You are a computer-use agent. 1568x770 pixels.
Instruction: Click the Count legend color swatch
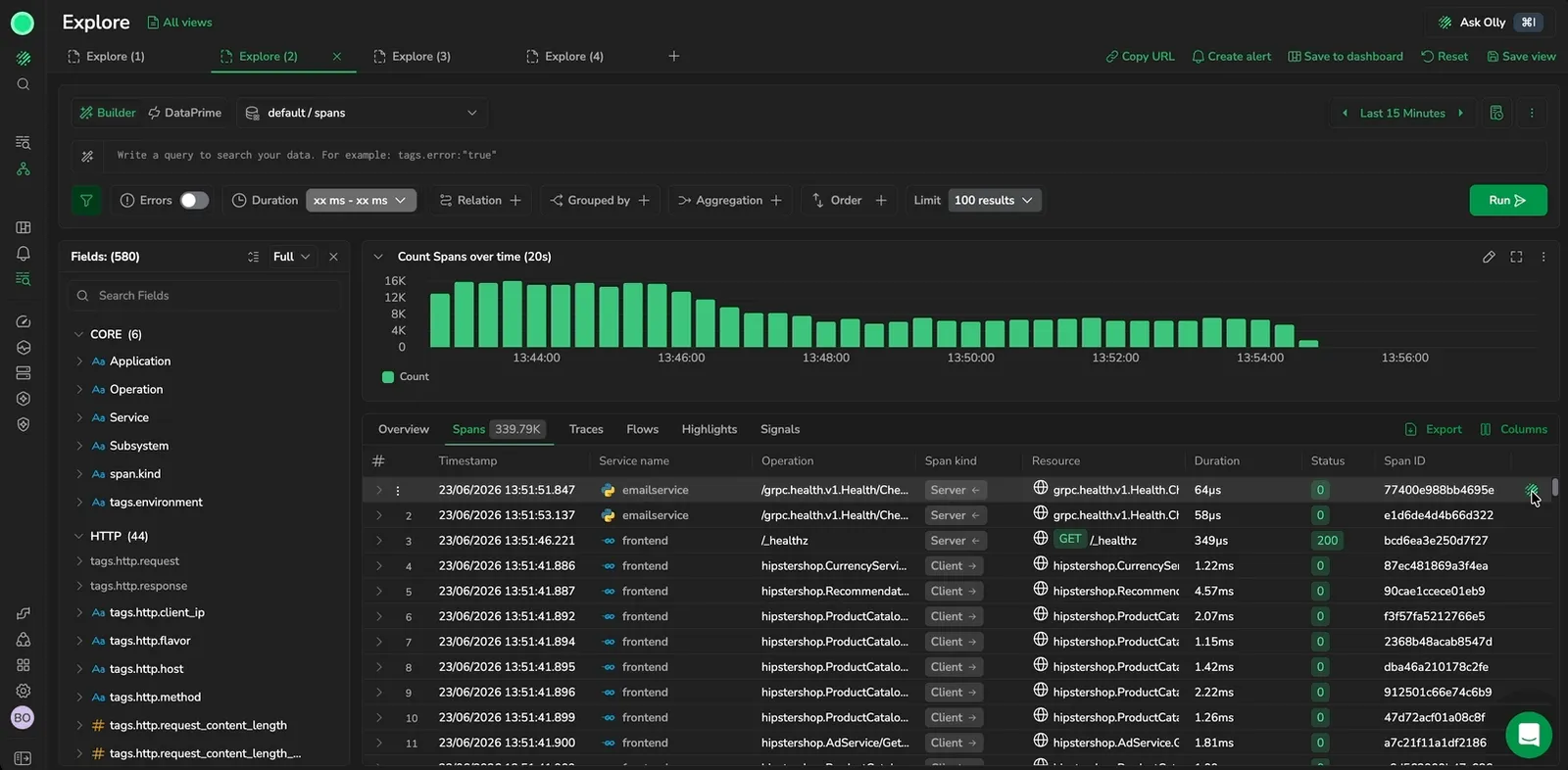click(388, 376)
